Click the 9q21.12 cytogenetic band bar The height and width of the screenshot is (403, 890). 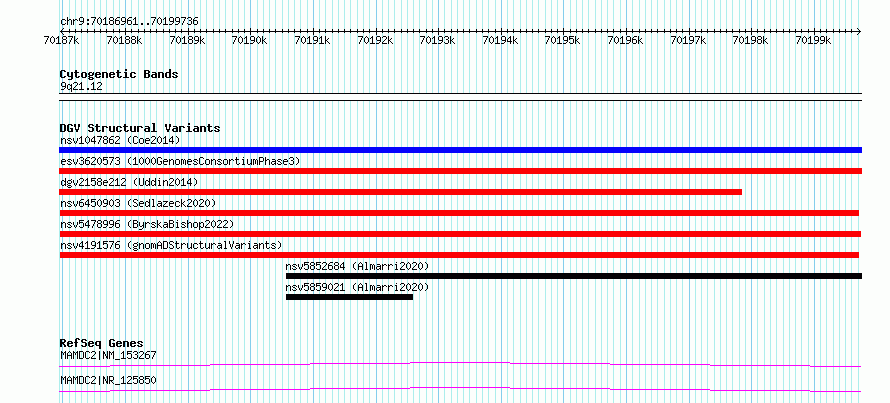(460, 97)
